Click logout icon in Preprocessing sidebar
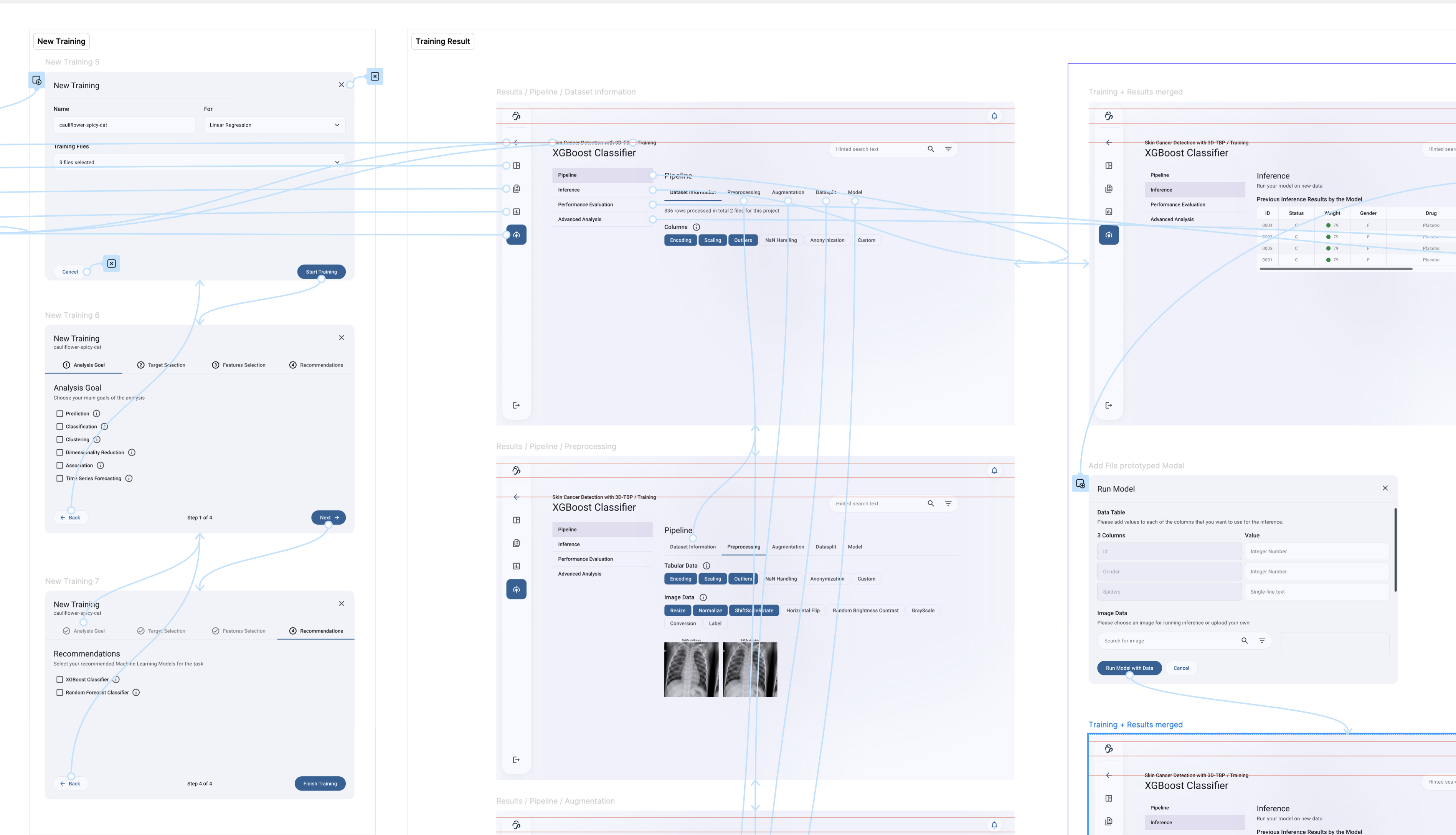Image resolution: width=1456 pixels, height=835 pixels. [516, 760]
